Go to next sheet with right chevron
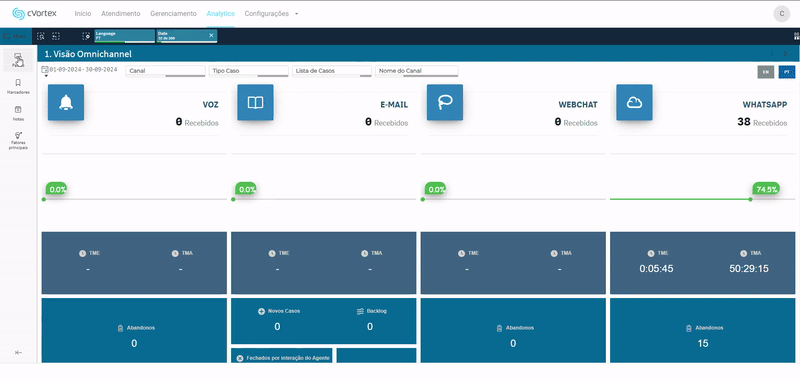The height and width of the screenshot is (382, 800). point(785,54)
